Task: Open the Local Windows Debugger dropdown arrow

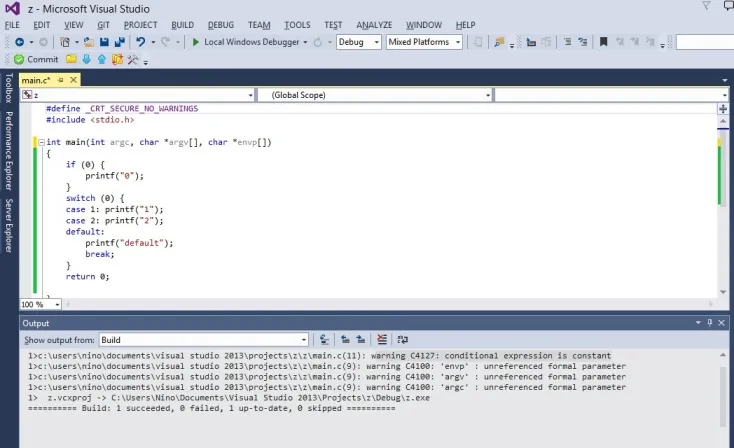Action: point(305,42)
